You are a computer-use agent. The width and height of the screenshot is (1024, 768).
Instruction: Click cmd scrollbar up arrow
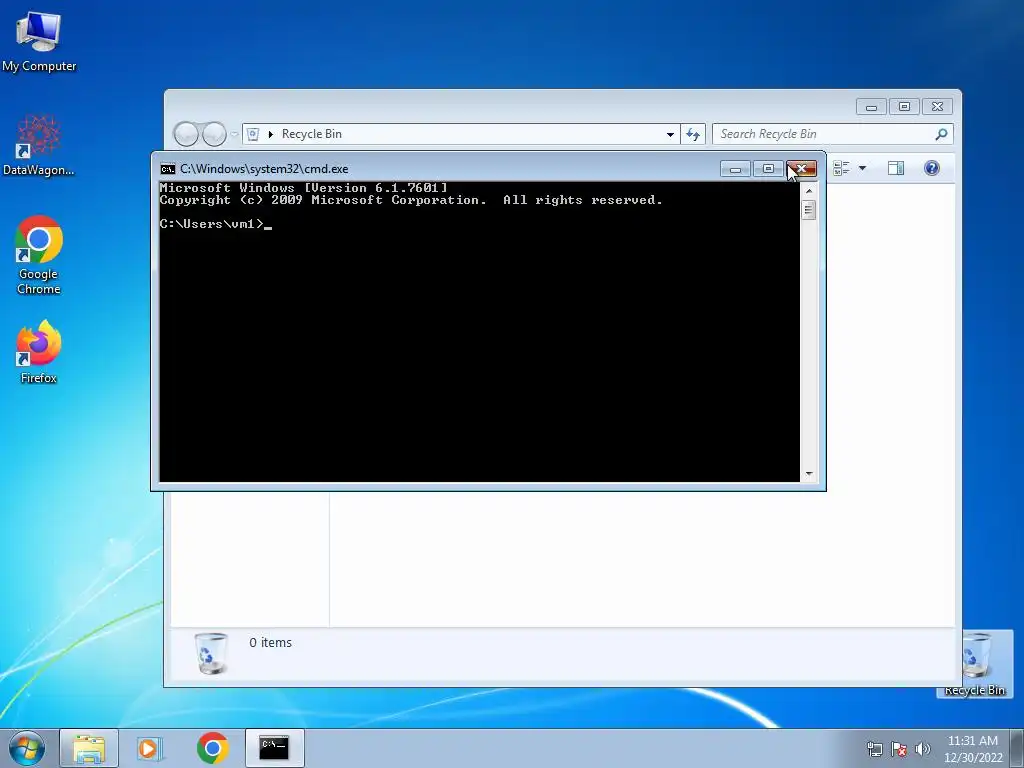(809, 191)
